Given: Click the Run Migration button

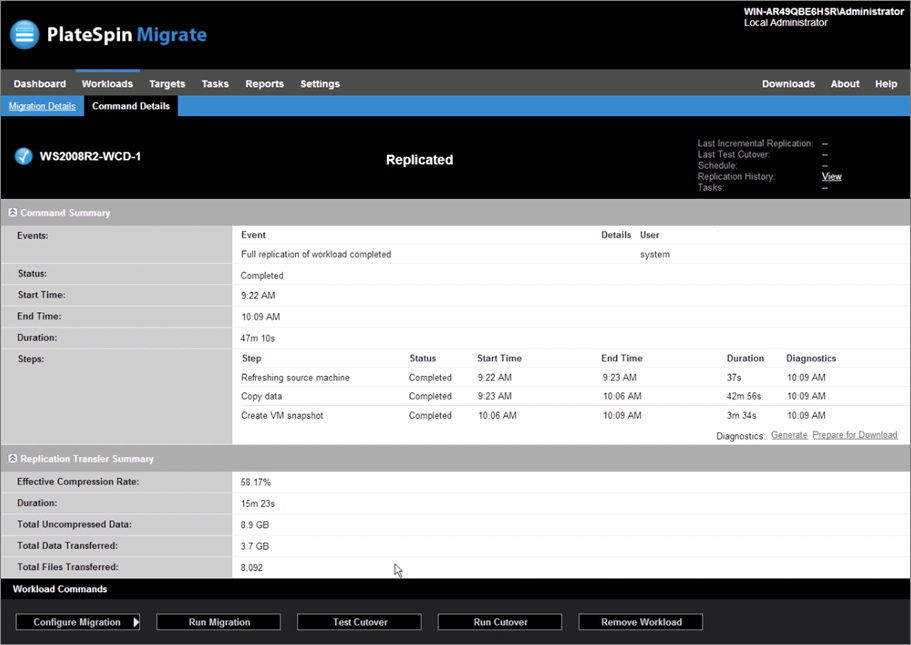Looking at the screenshot, I should [x=218, y=622].
